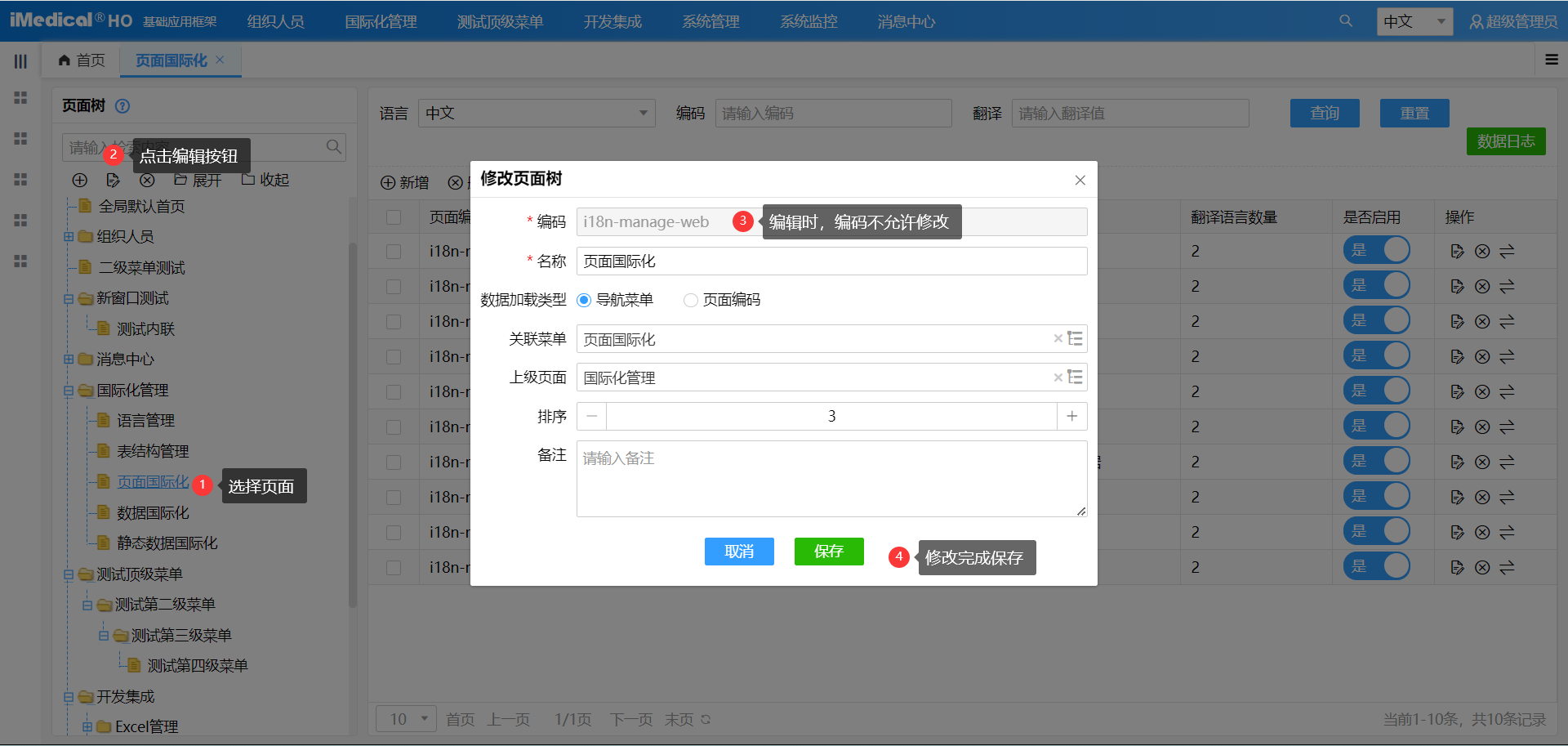Viewport: 1568px width, 746px height.
Task: Click the 取消 button in the dialog
Action: coord(739,552)
